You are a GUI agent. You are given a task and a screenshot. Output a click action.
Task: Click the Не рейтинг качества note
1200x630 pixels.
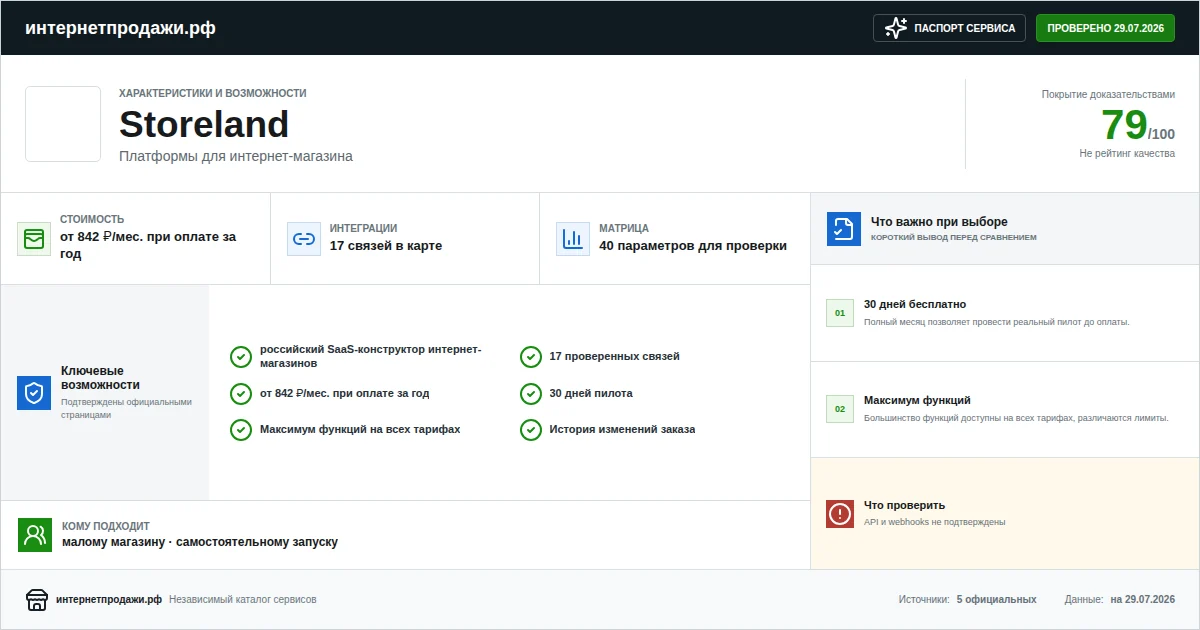[1127, 154]
